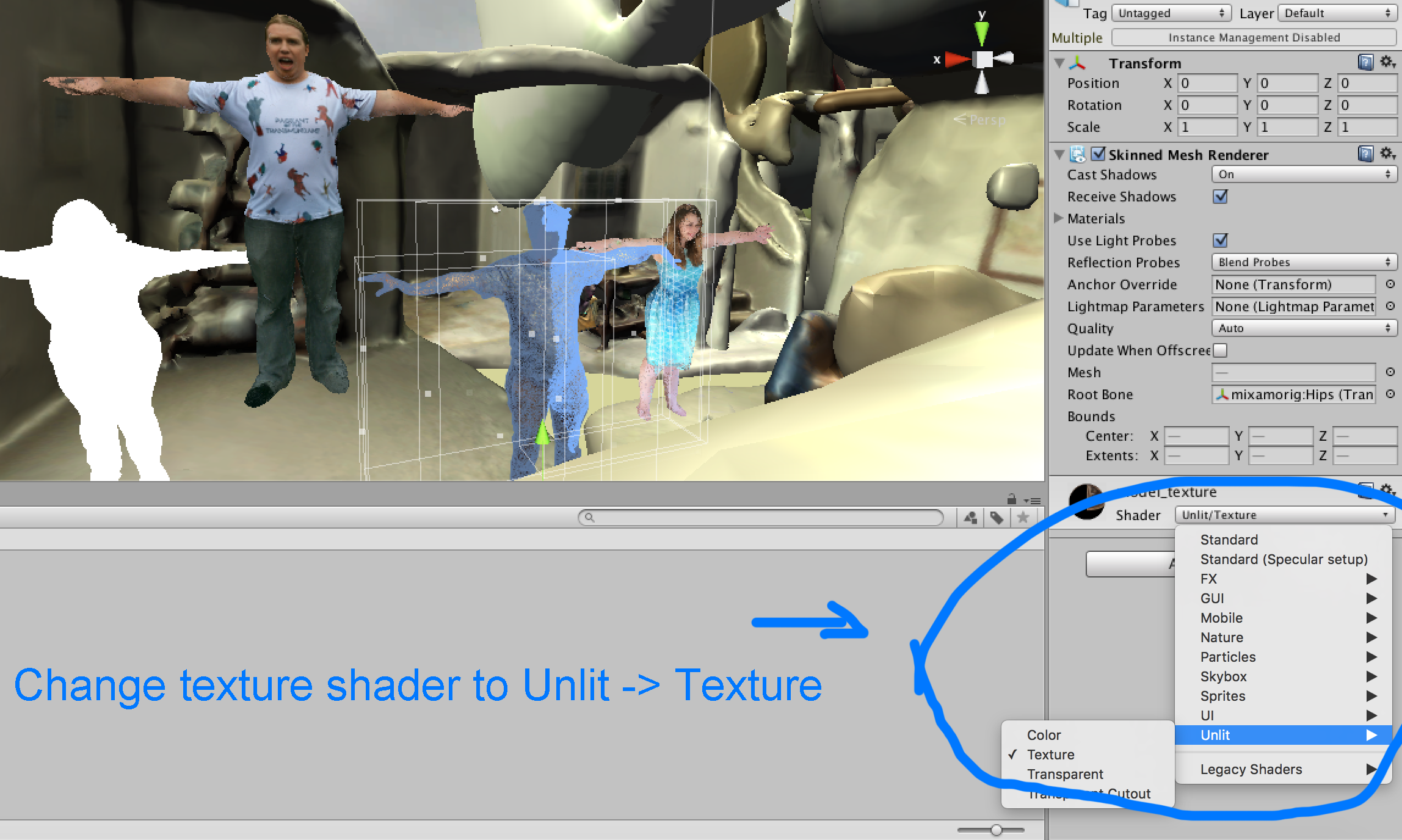This screenshot has width=1402, height=840.
Task: Open the Reflection Probes dropdown
Action: point(1304,262)
